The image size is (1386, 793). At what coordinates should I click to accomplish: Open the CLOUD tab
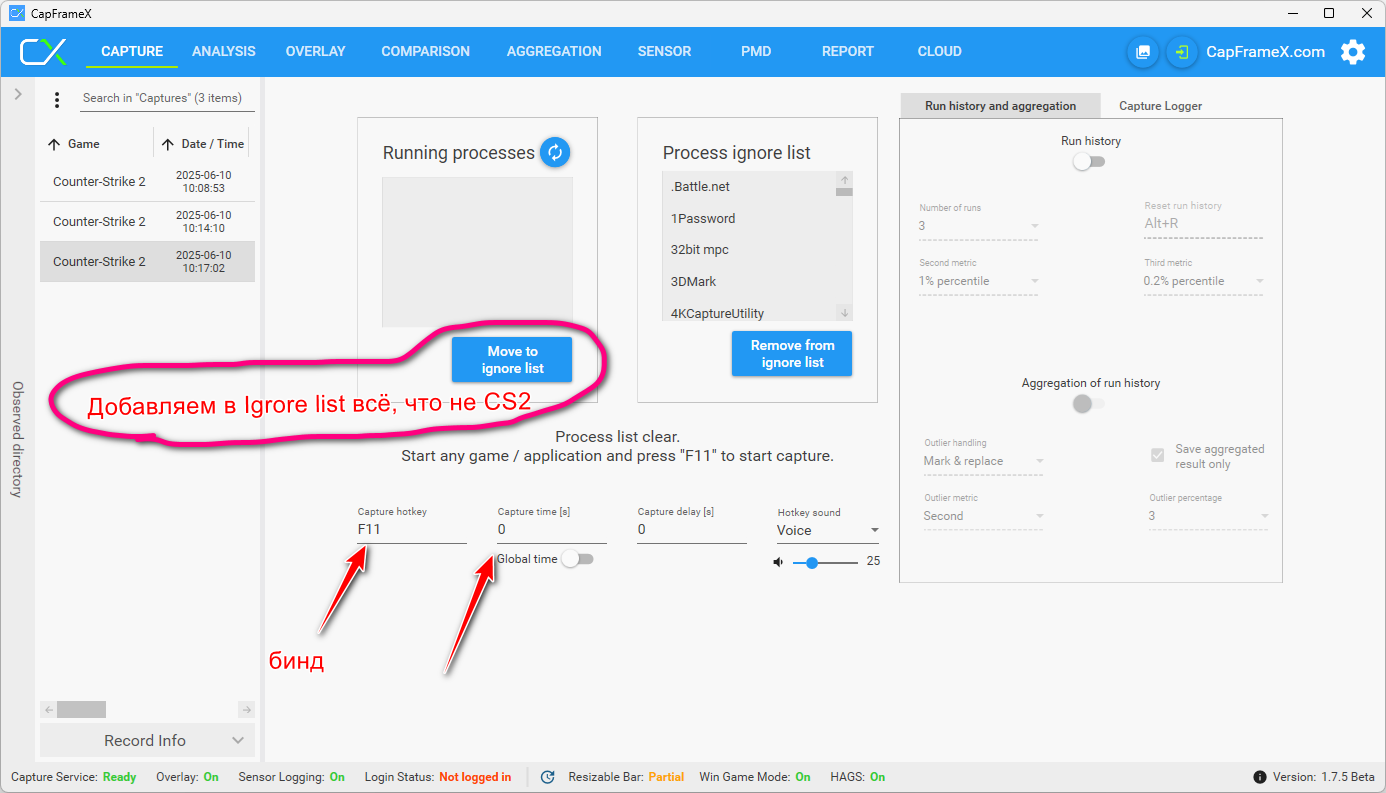(x=940, y=51)
